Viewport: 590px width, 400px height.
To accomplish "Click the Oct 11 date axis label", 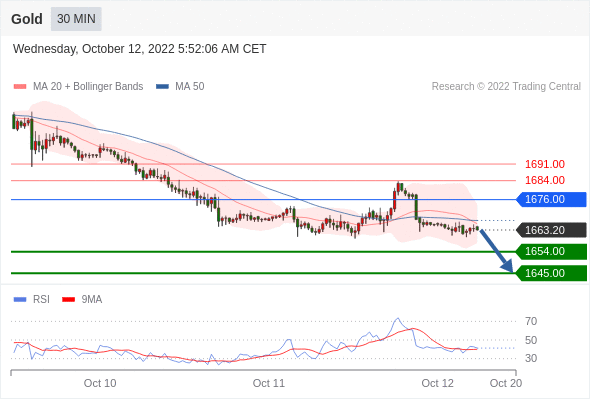I will pos(269,383).
